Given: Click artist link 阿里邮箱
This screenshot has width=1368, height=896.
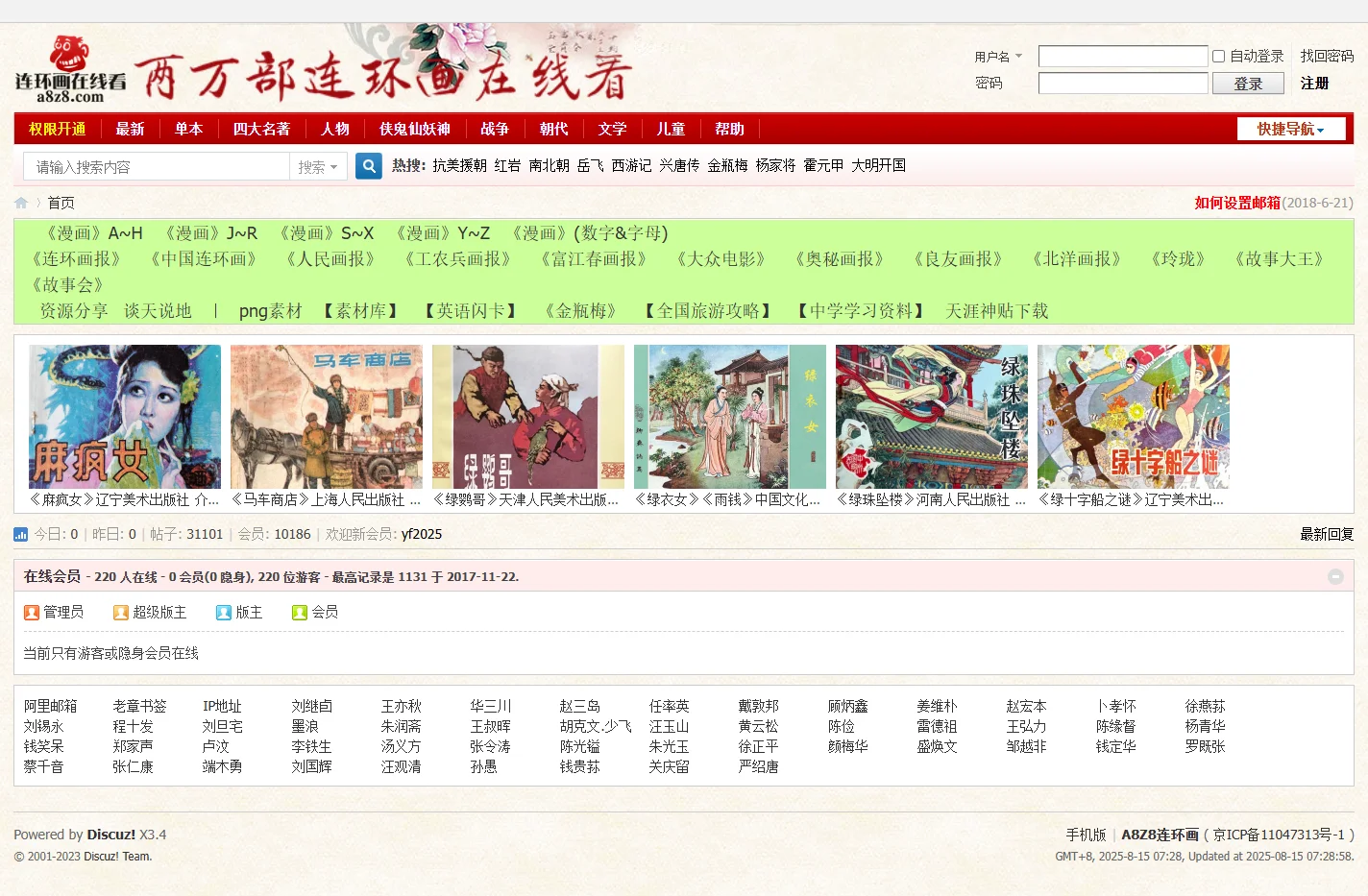Looking at the screenshot, I should click(x=50, y=706).
